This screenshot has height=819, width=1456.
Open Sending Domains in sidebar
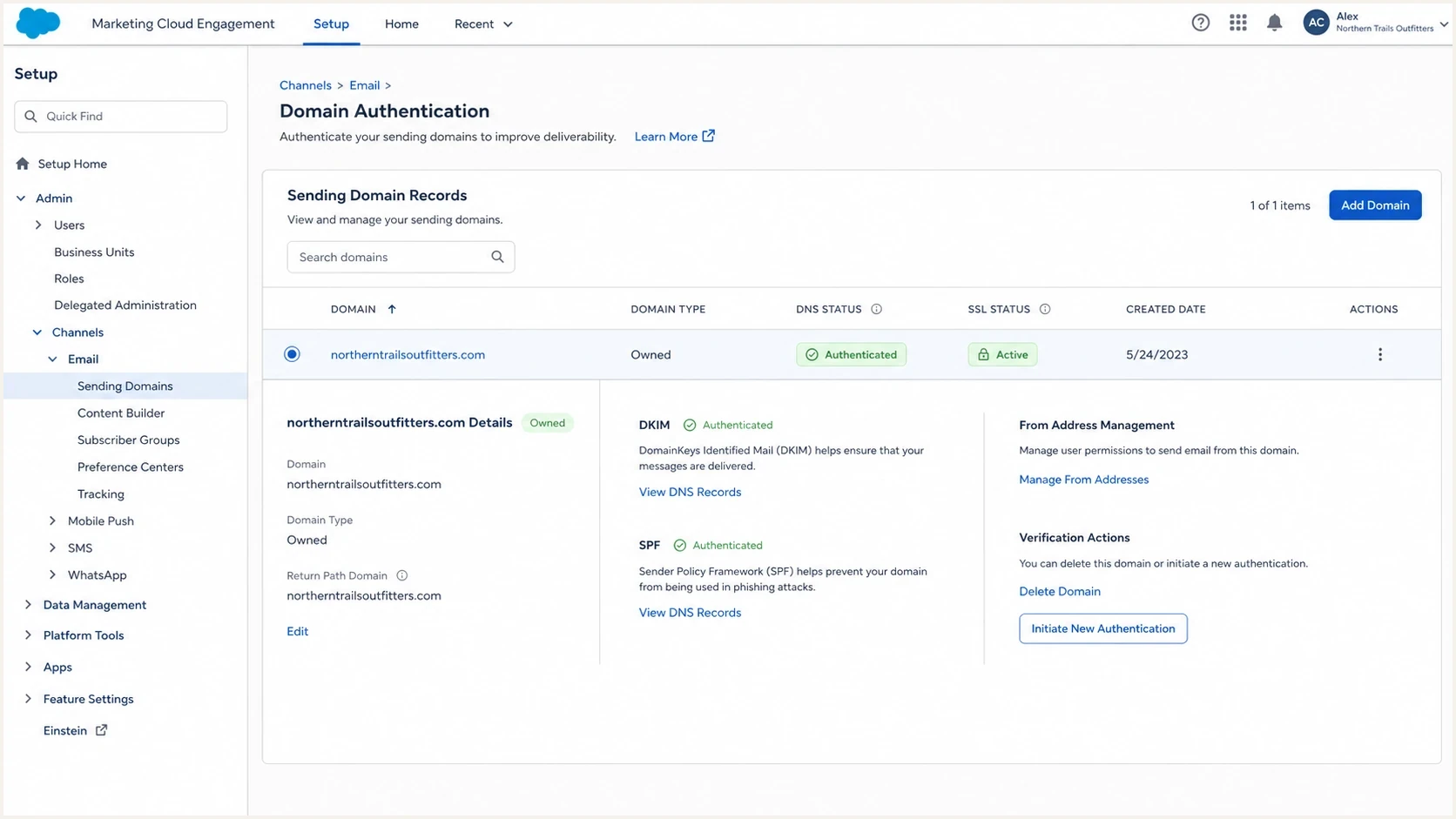125,386
